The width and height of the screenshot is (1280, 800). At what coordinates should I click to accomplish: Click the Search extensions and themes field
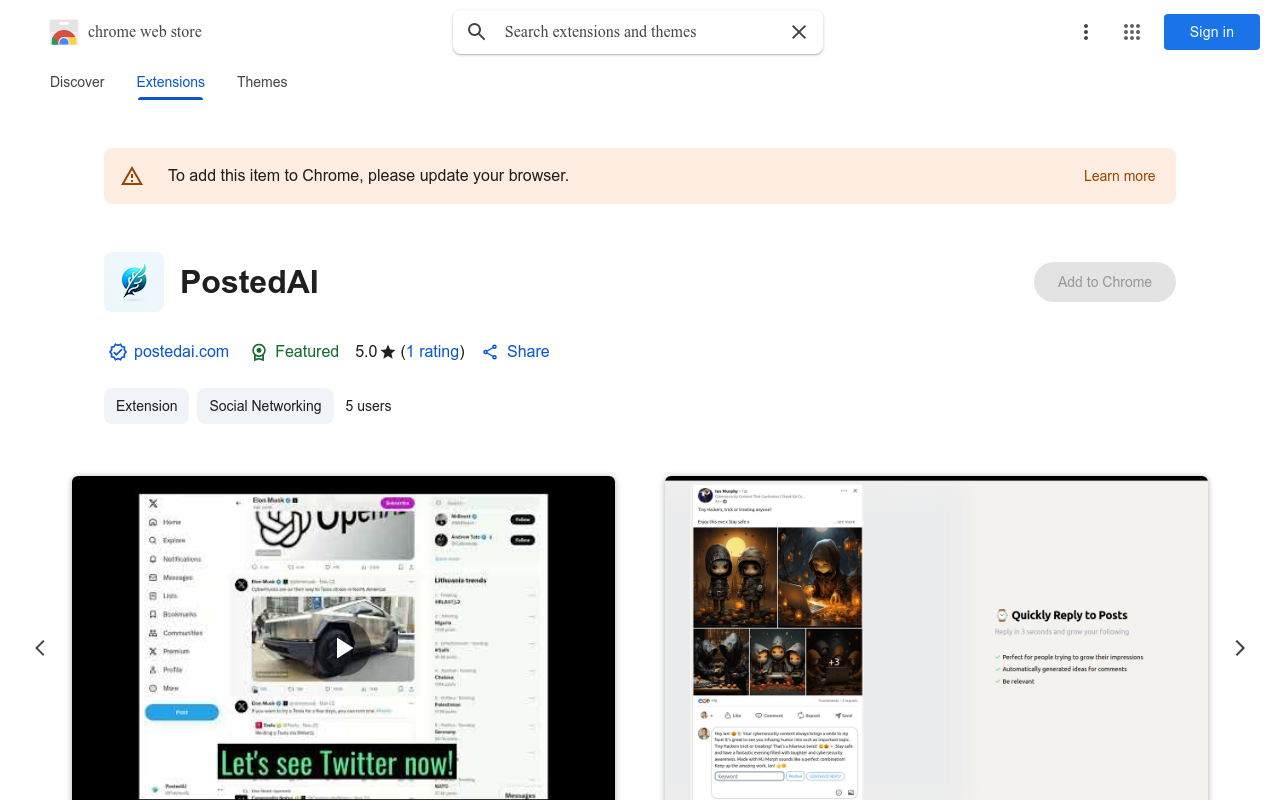(640, 32)
